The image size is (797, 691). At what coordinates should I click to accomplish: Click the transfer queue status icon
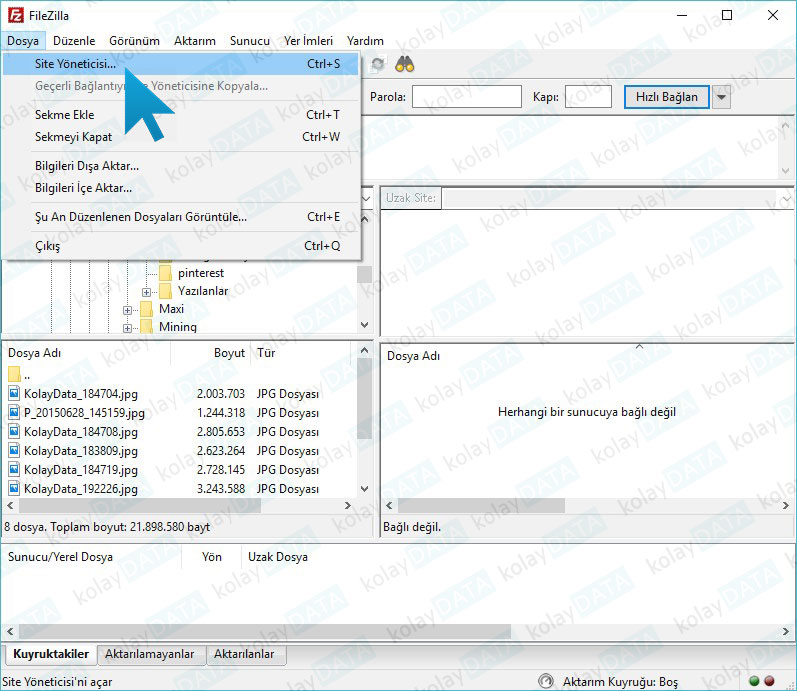[x=545, y=681]
